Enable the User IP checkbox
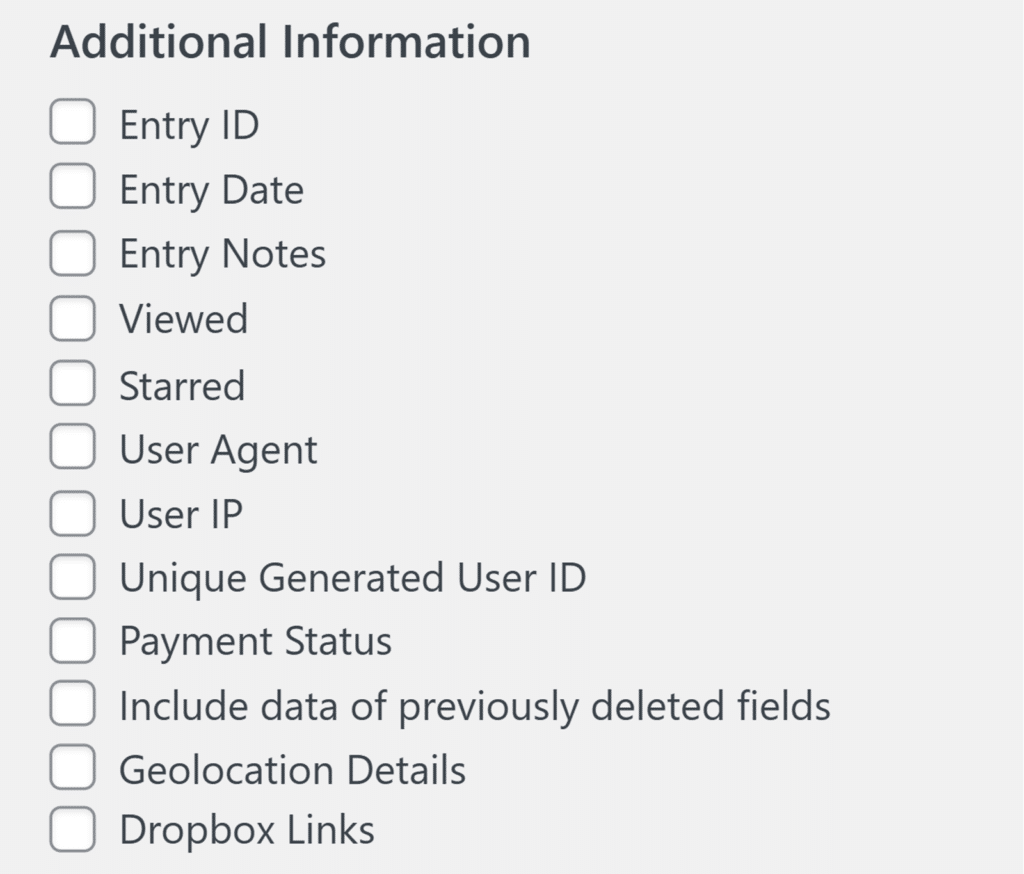This screenshot has width=1024, height=874. click(x=73, y=514)
